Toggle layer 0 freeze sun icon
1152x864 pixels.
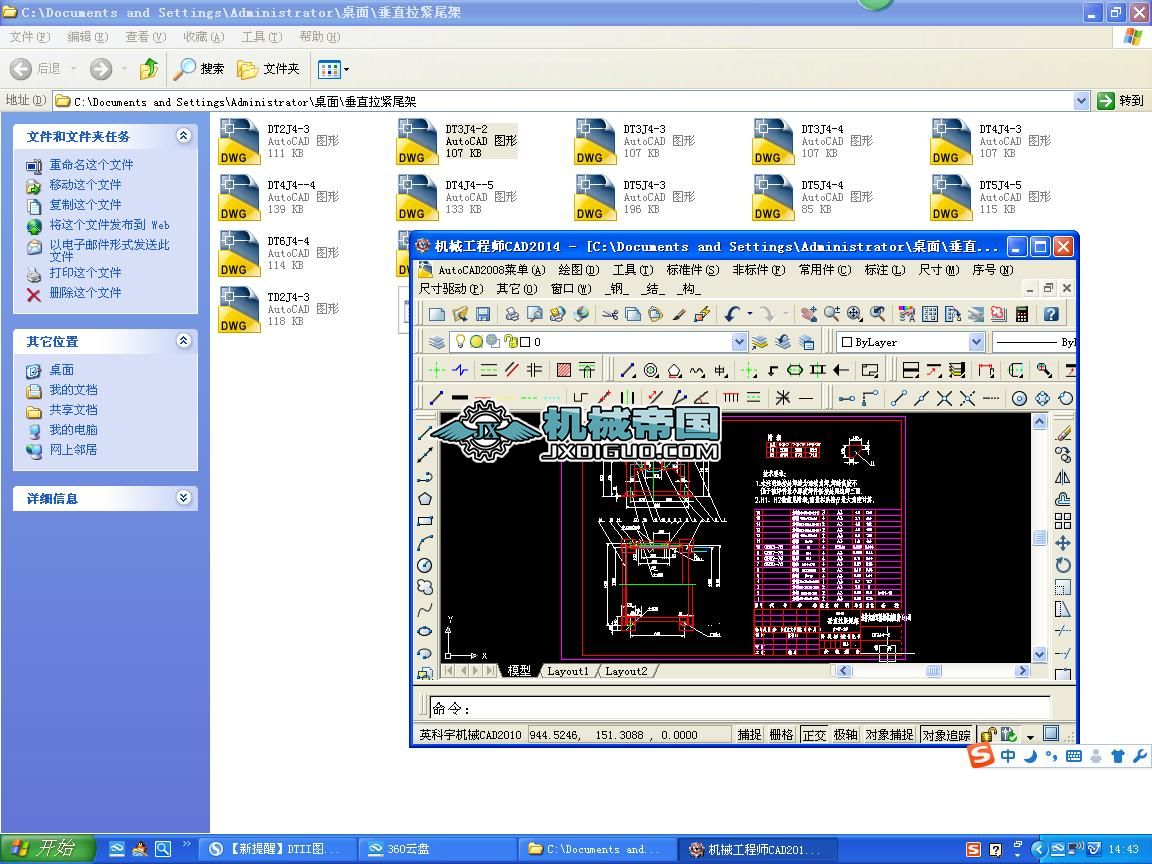476,342
